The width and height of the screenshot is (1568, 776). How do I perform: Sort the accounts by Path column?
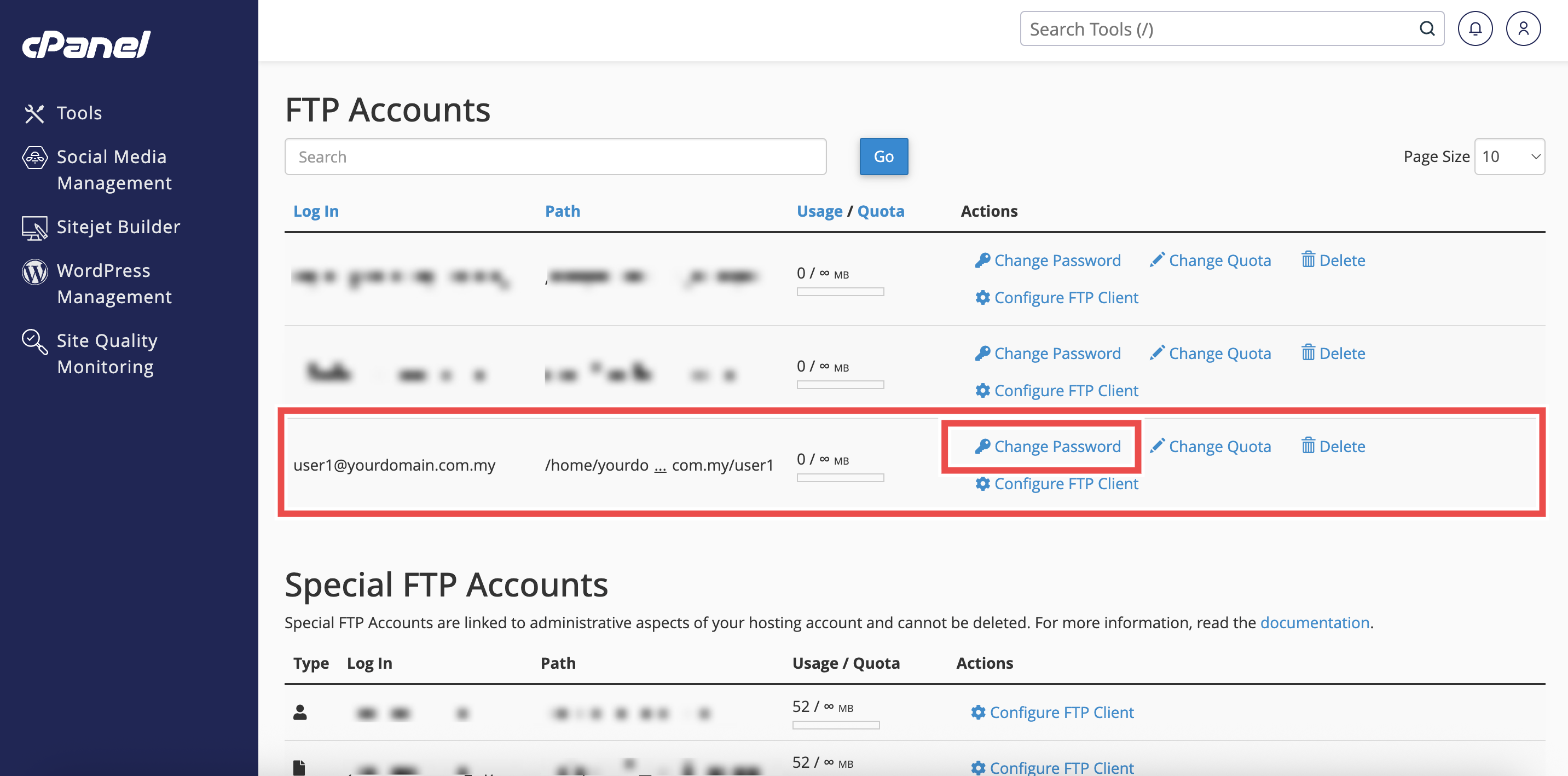pos(562,211)
